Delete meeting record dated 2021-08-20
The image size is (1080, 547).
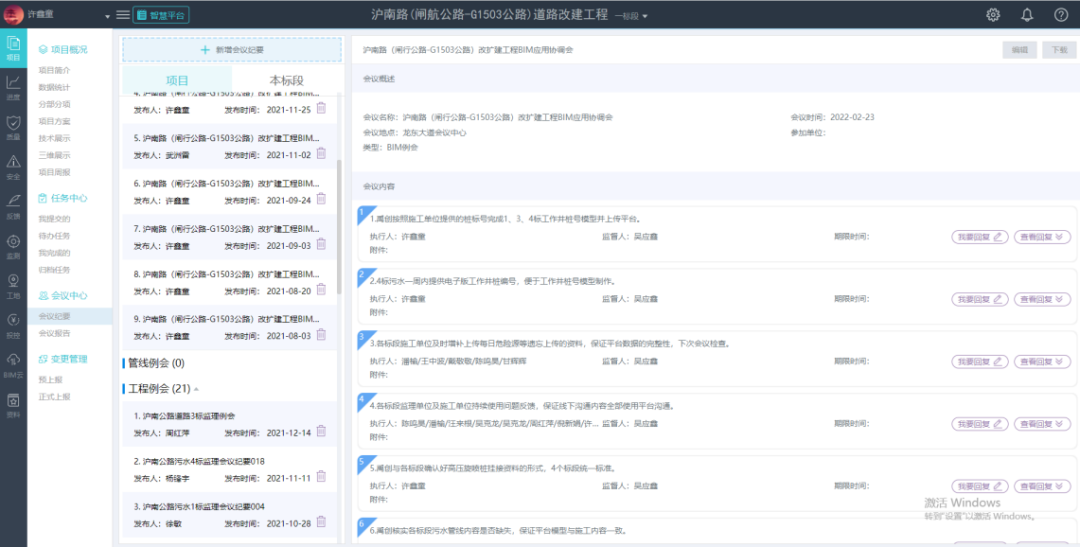tap(321, 290)
